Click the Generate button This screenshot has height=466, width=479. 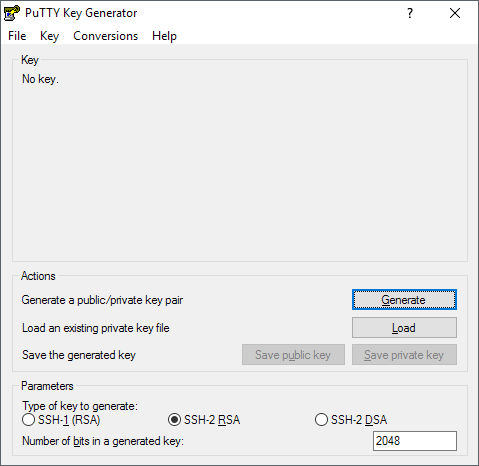tap(404, 300)
